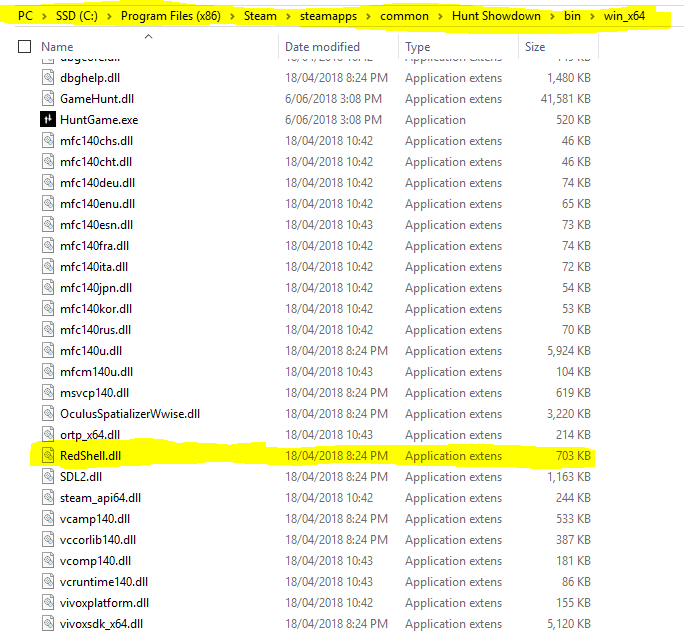
Task: Expand the chevron after Steam
Action: pos(288,17)
